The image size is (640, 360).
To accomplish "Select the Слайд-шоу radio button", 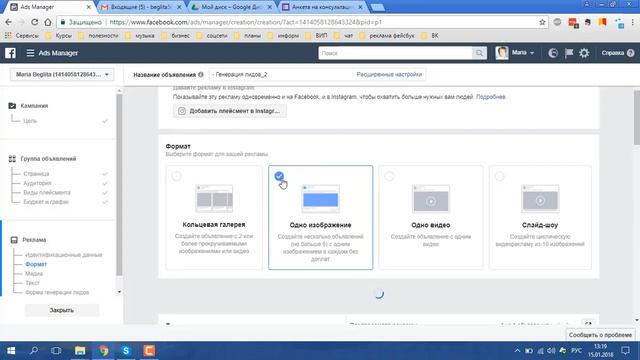I will (x=500, y=176).
